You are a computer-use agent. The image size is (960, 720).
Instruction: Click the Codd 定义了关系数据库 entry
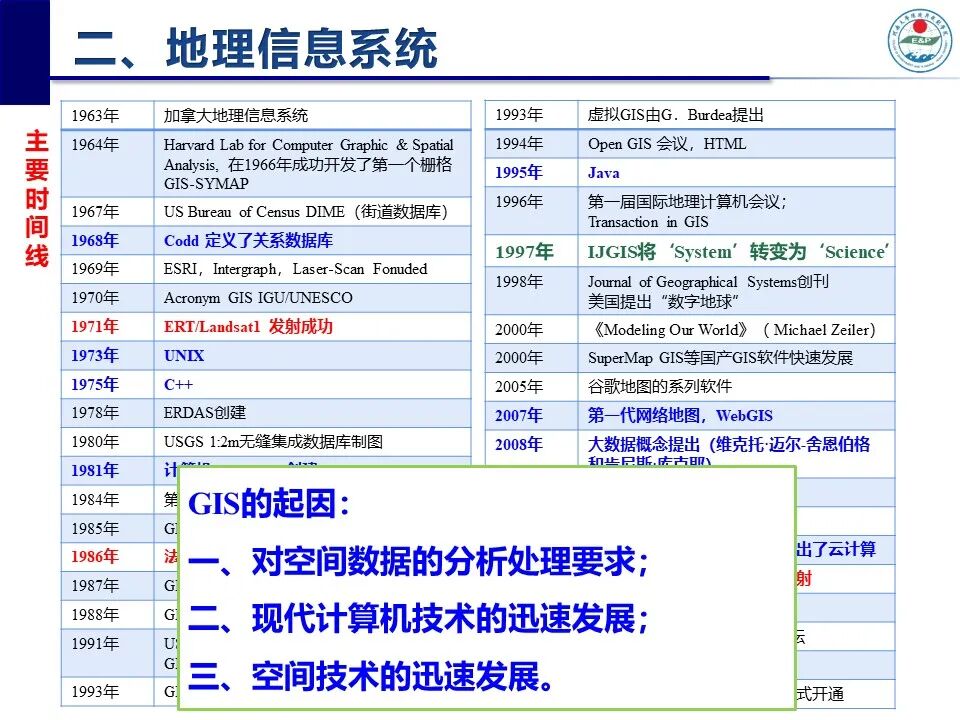click(312, 241)
